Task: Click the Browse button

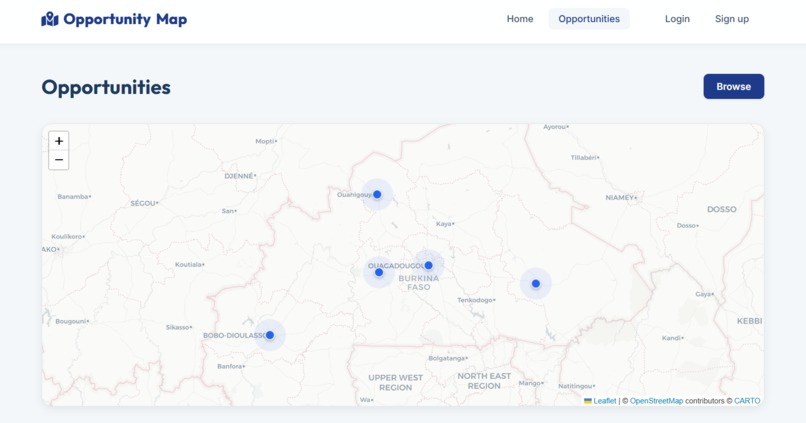Action: click(x=734, y=86)
